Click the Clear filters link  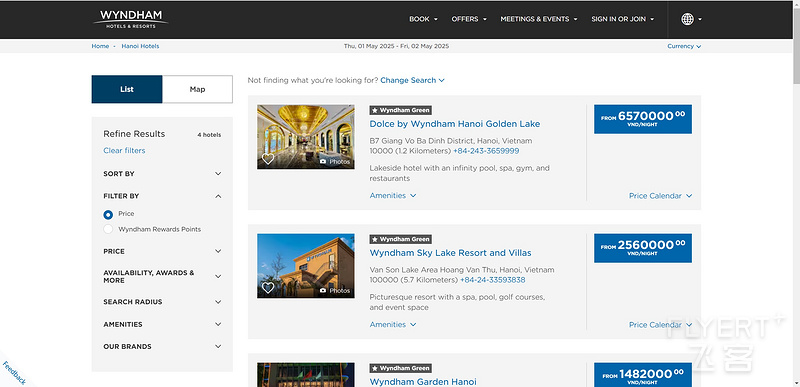[124, 150]
